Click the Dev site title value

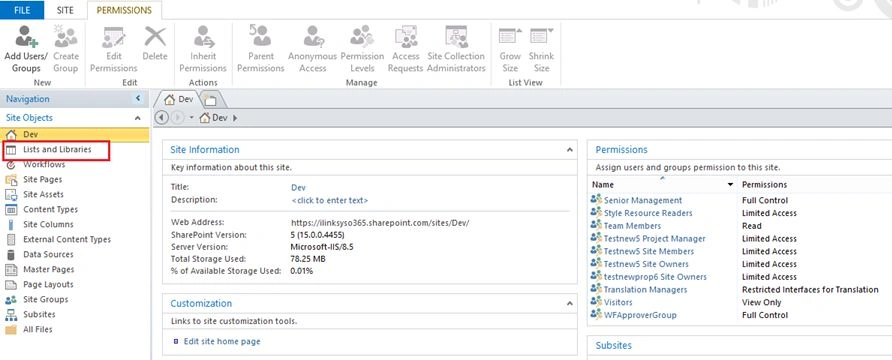[x=298, y=187]
